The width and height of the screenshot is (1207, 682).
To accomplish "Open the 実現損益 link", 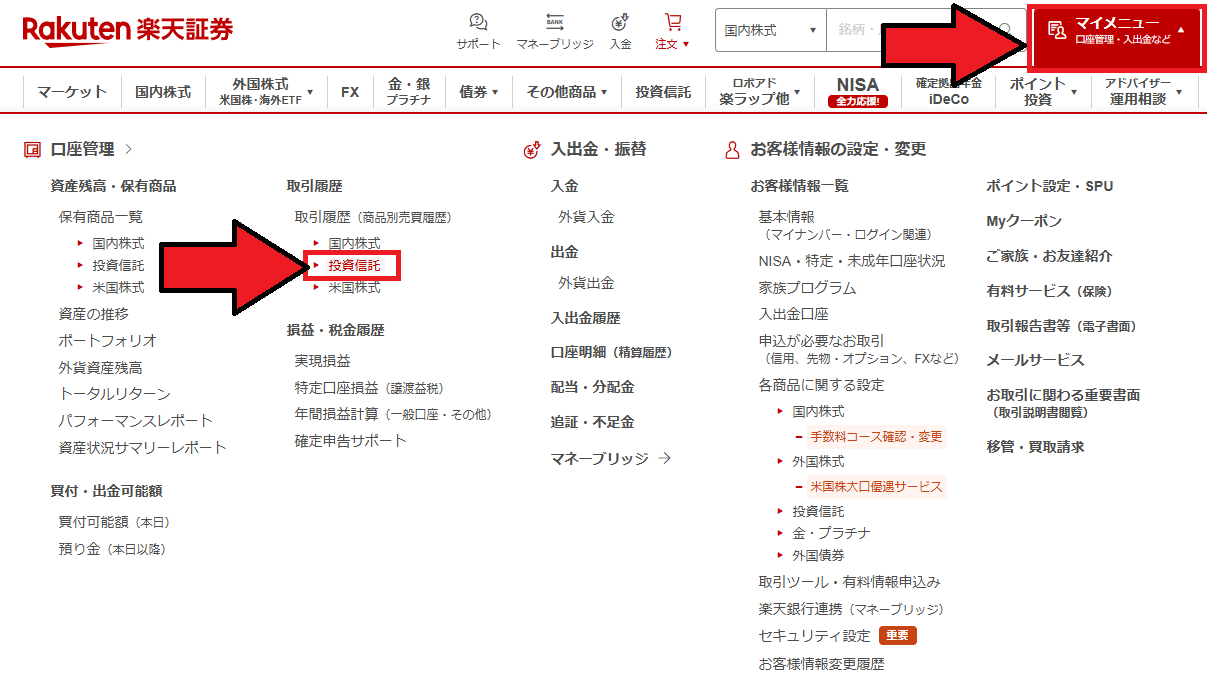I will coord(322,361).
